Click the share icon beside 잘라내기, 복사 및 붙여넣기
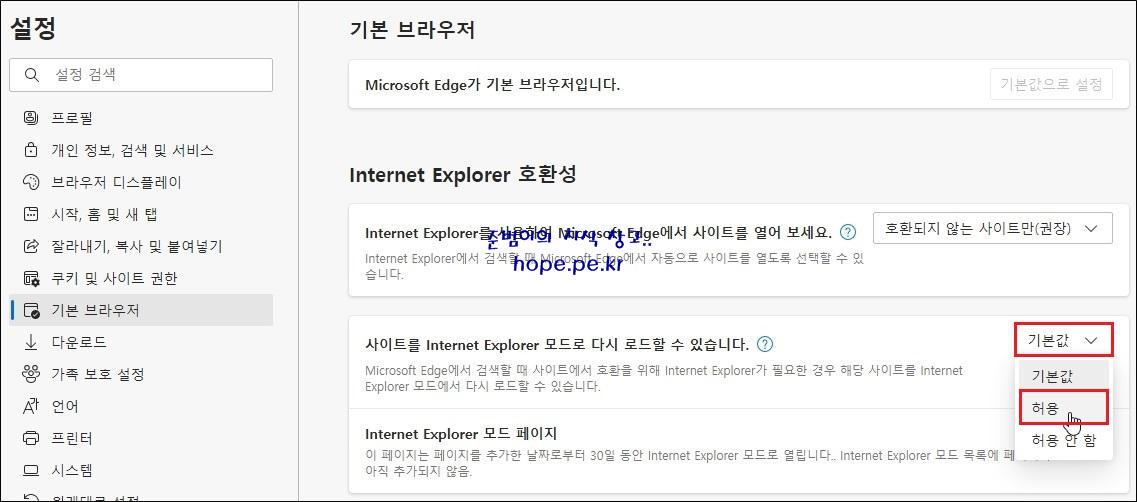 point(31,246)
